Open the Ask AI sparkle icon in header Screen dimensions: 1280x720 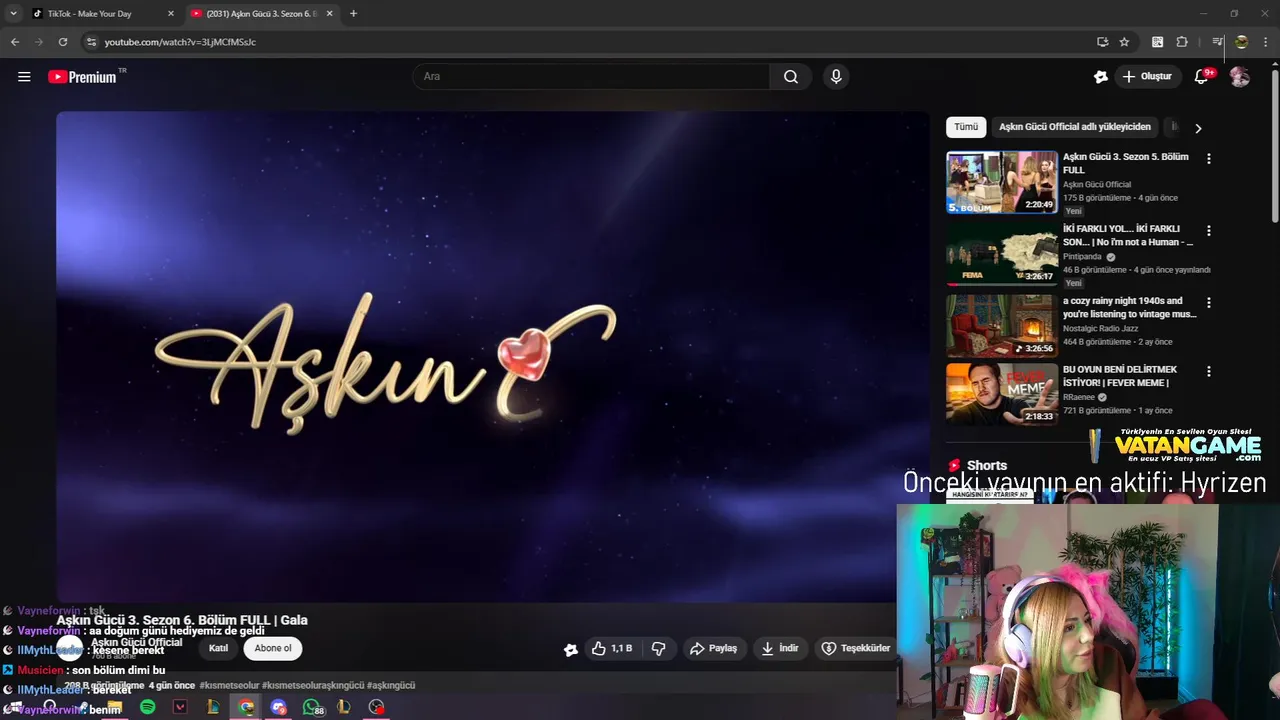(1101, 77)
